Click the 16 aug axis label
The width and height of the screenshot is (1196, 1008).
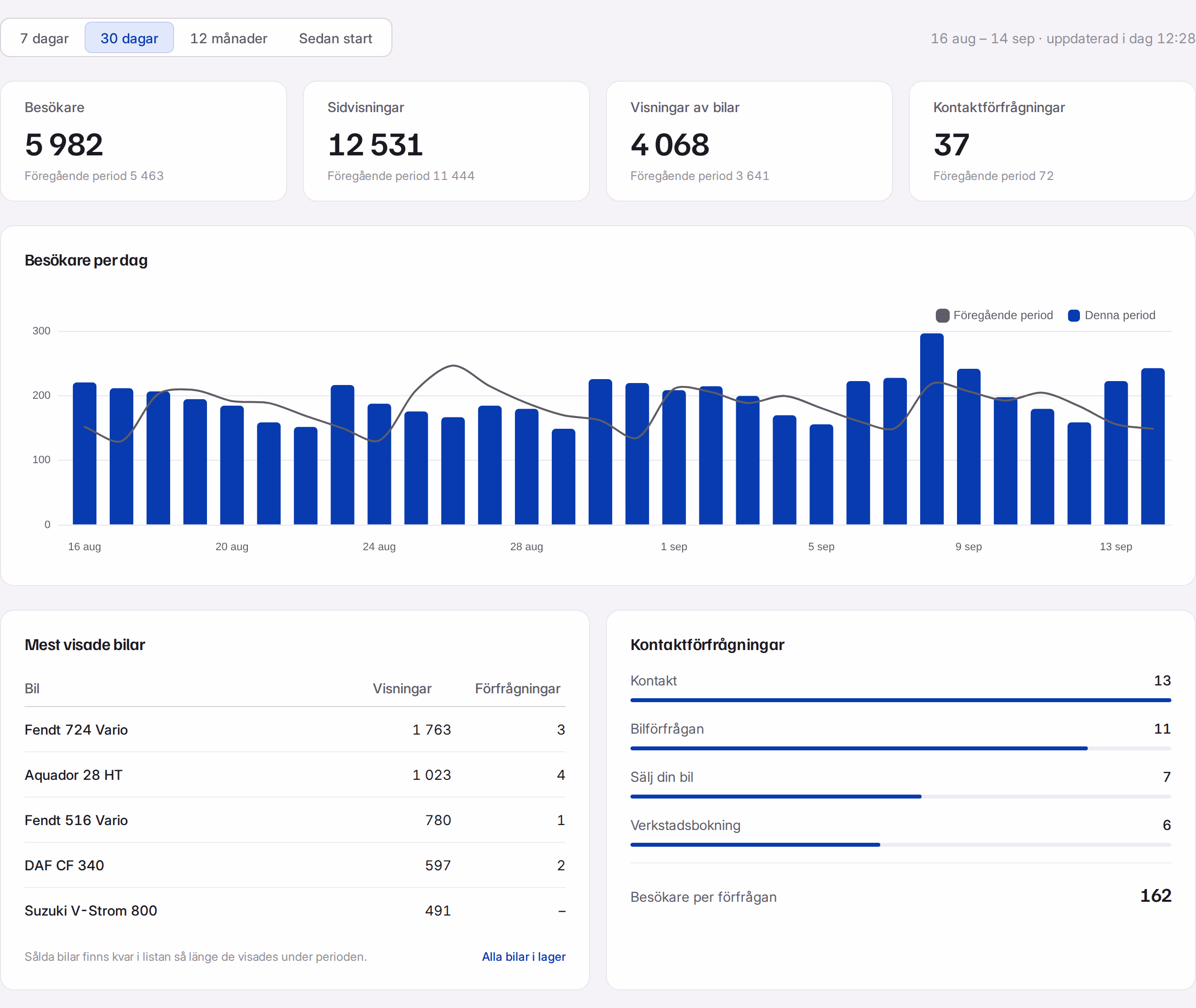(x=85, y=547)
